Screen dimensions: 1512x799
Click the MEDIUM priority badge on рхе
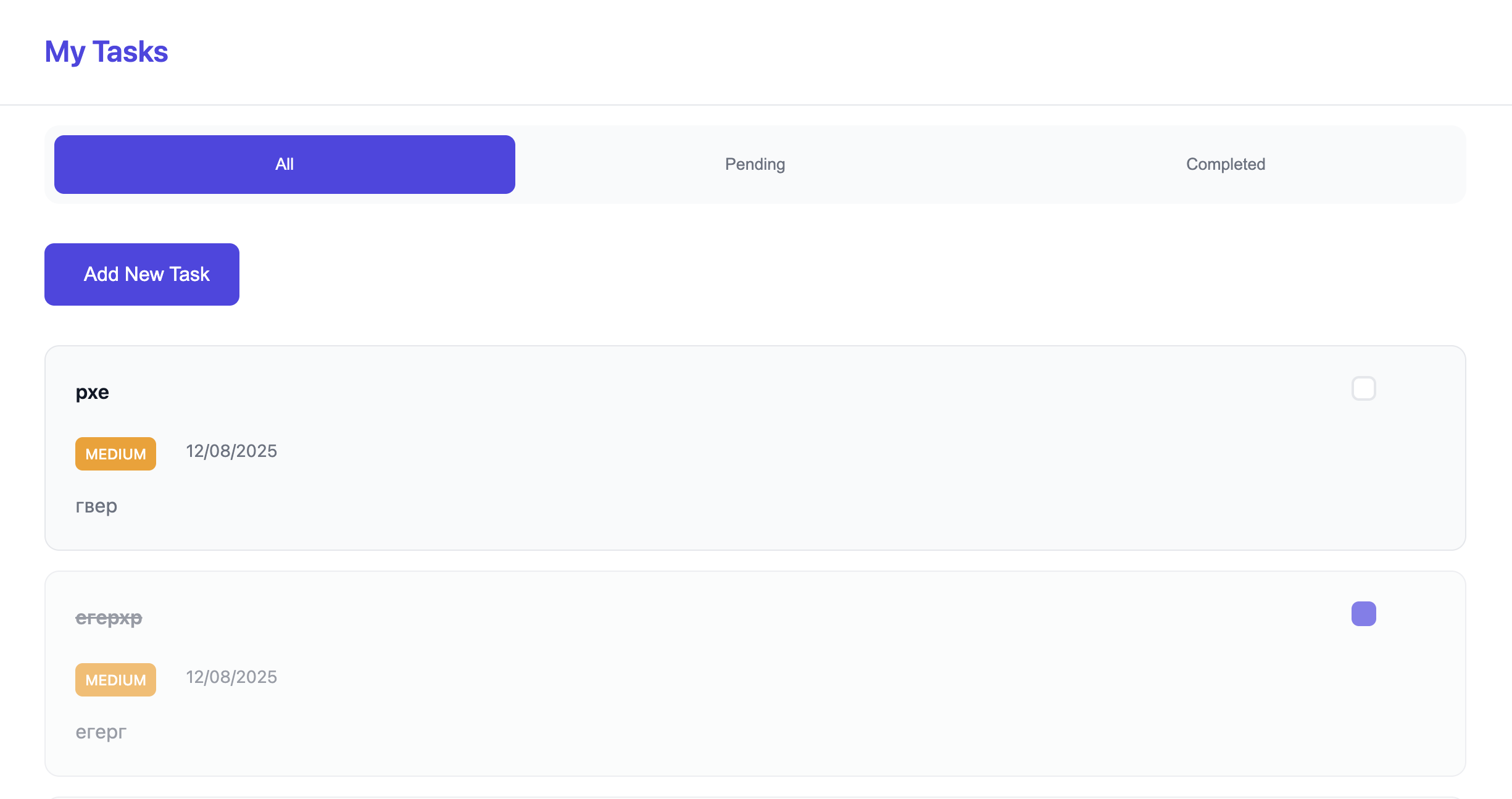115,454
